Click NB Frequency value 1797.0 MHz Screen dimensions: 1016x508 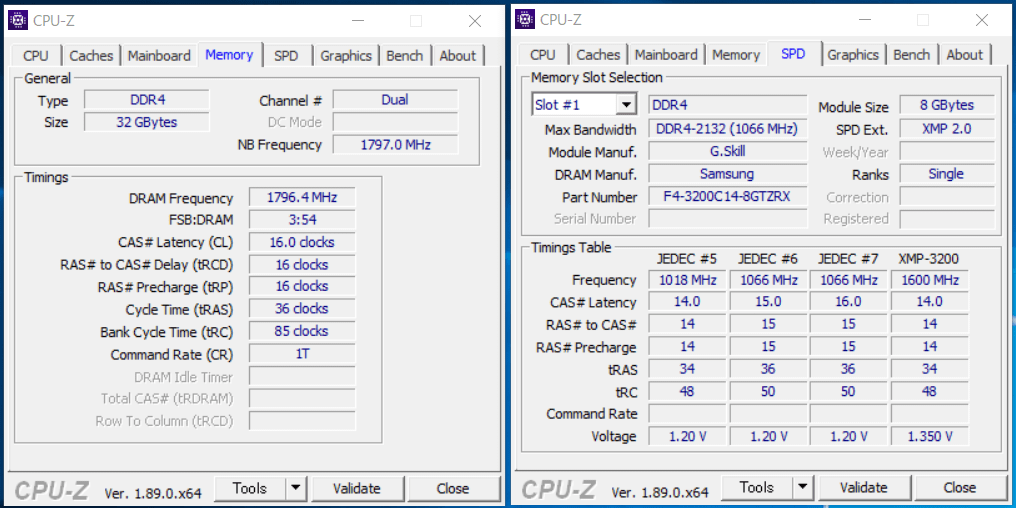coord(395,144)
